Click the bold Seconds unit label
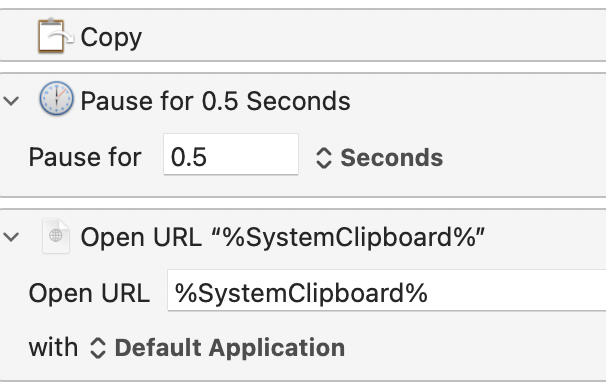This screenshot has width=606, height=388. point(392,158)
